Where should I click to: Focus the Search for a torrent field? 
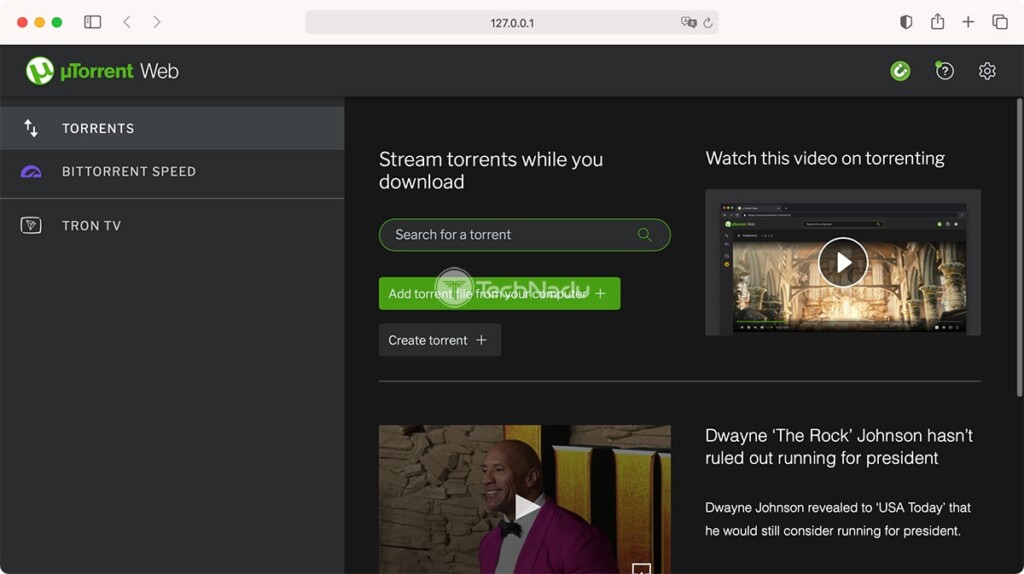coord(524,234)
